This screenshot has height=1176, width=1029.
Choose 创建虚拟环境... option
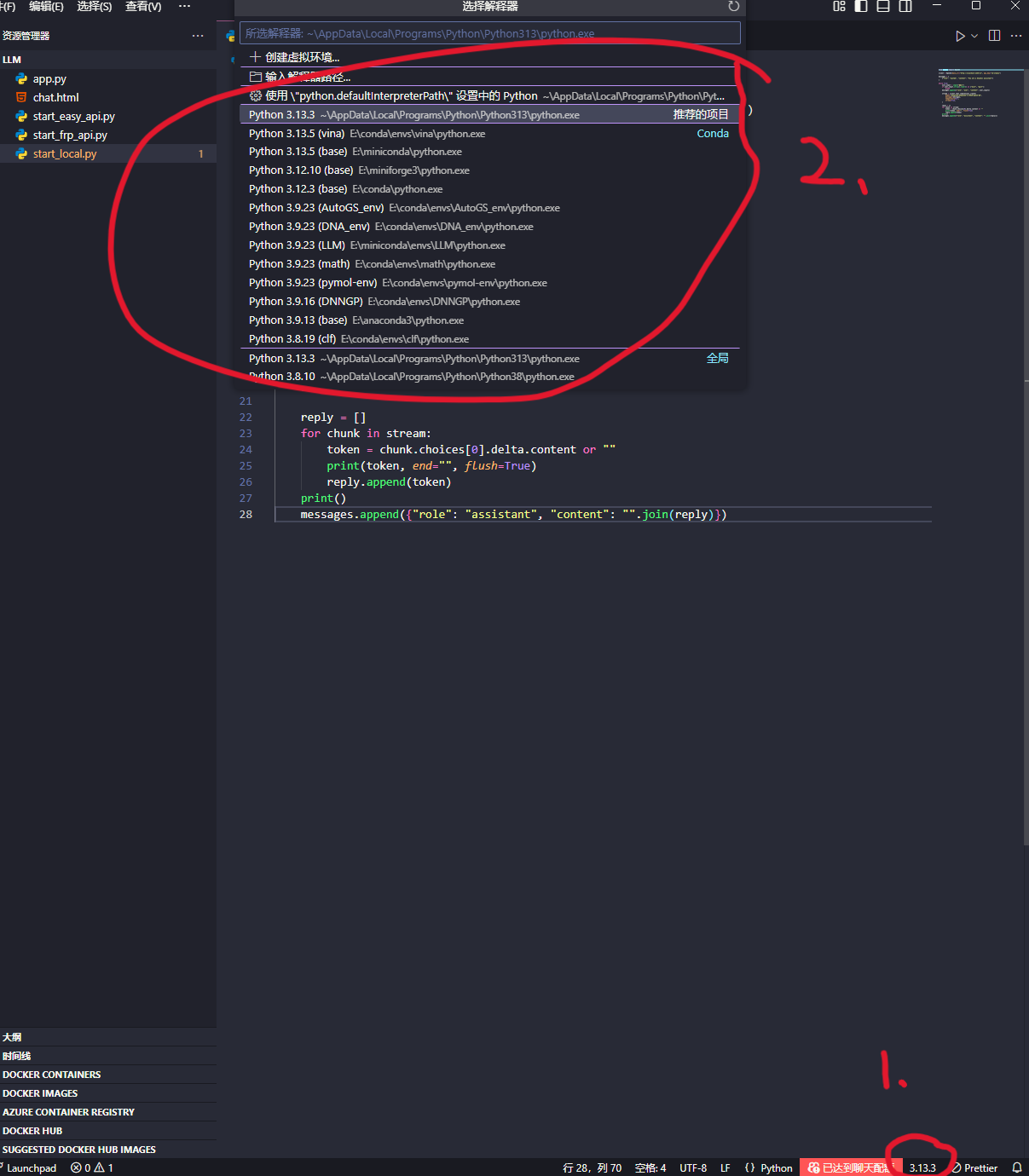[x=489, y=57]
